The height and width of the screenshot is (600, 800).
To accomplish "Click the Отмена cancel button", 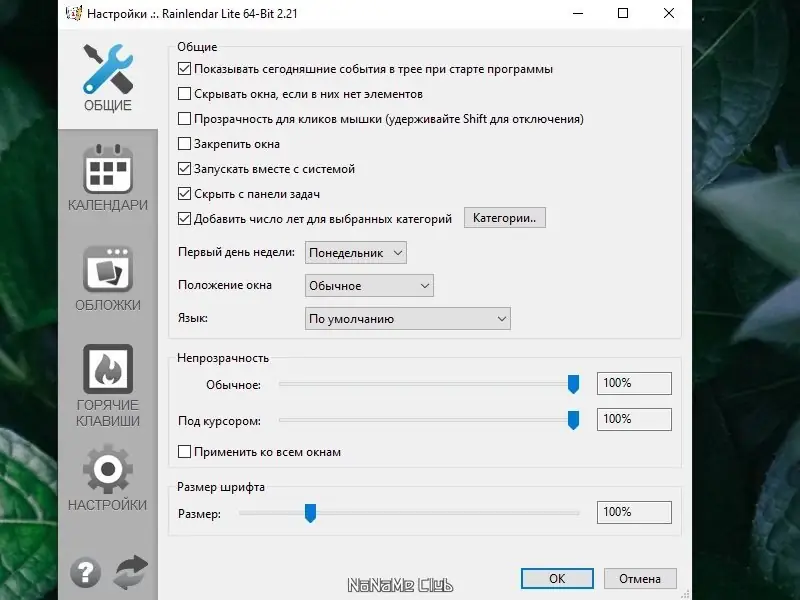I will 640,579.
